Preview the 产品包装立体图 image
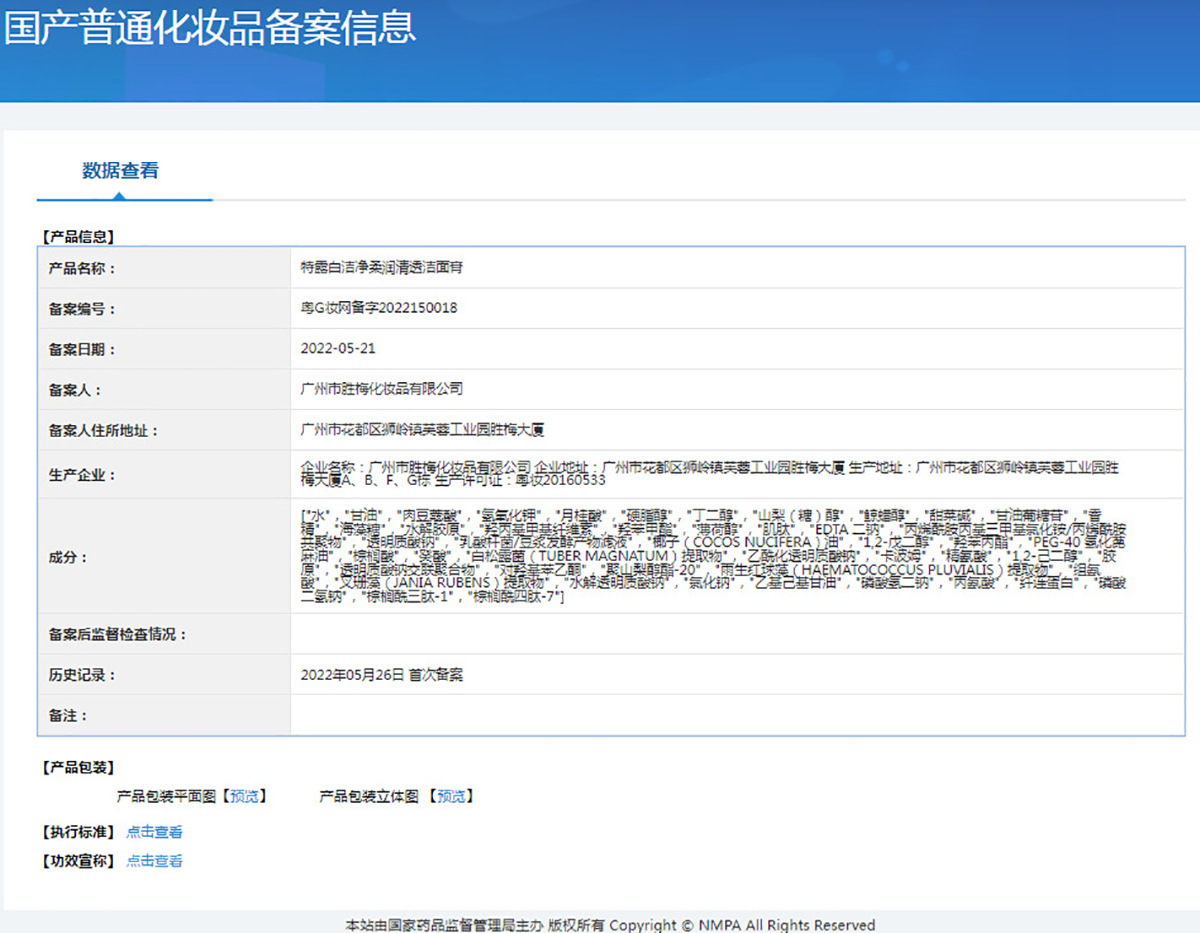The height and width of the screenshot is (933, 1200). point(450,796)
